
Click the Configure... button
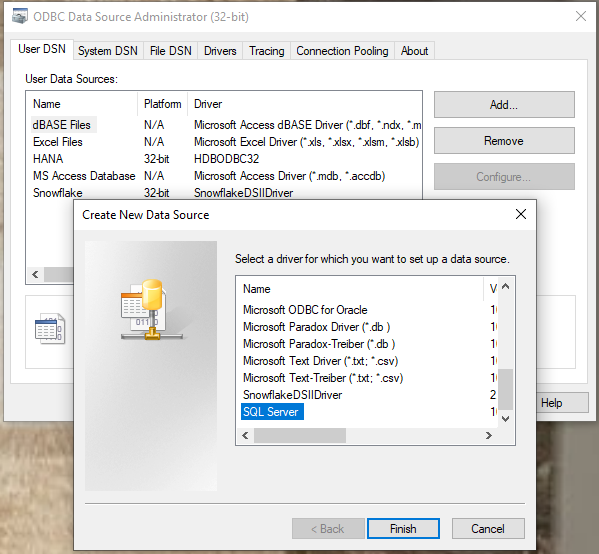504,177
